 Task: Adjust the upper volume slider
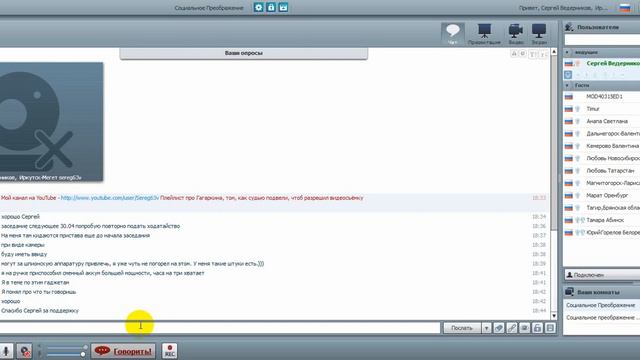click(x=66, y=347)
